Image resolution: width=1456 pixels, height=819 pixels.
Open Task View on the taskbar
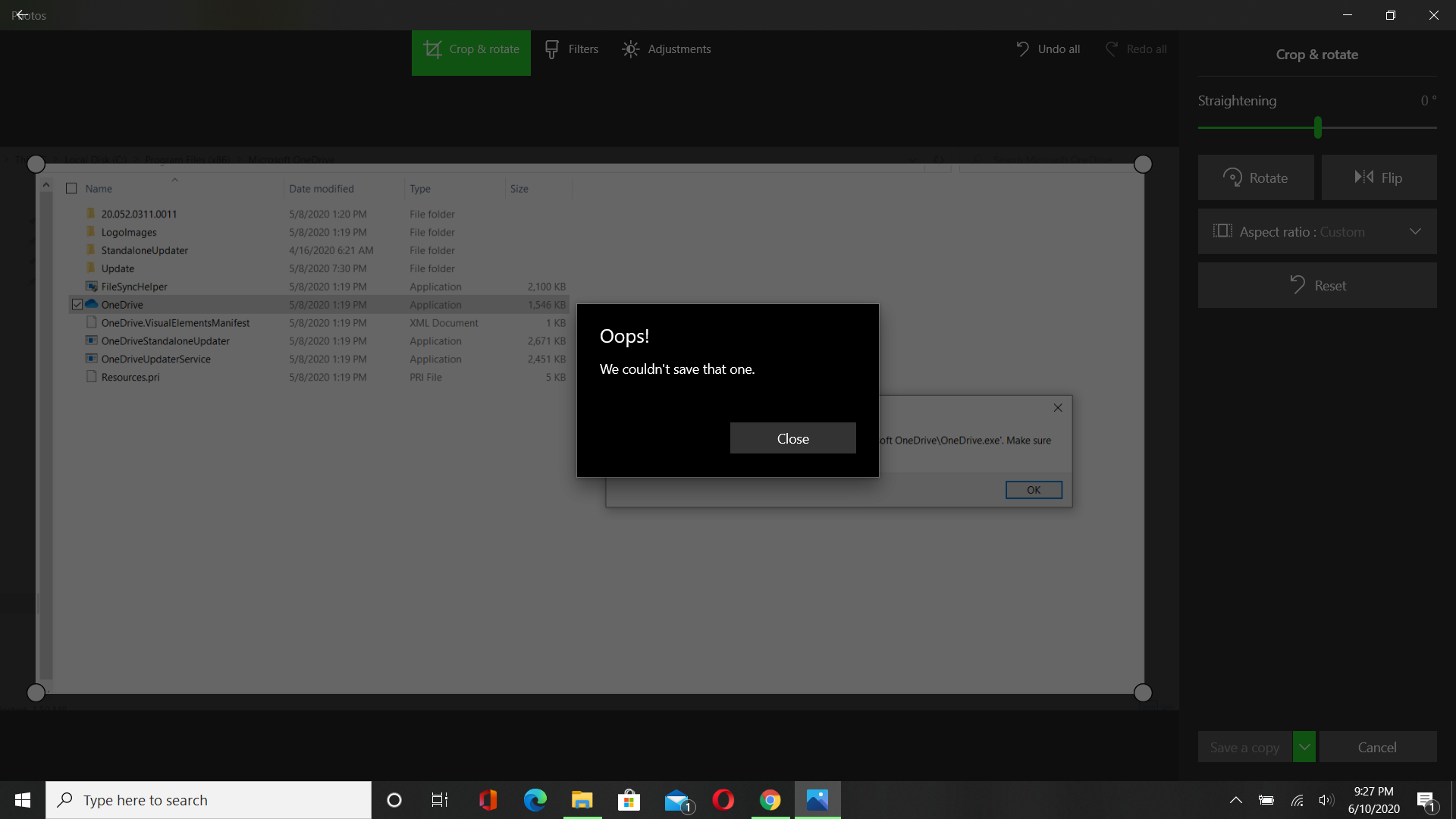coord(440,800)
